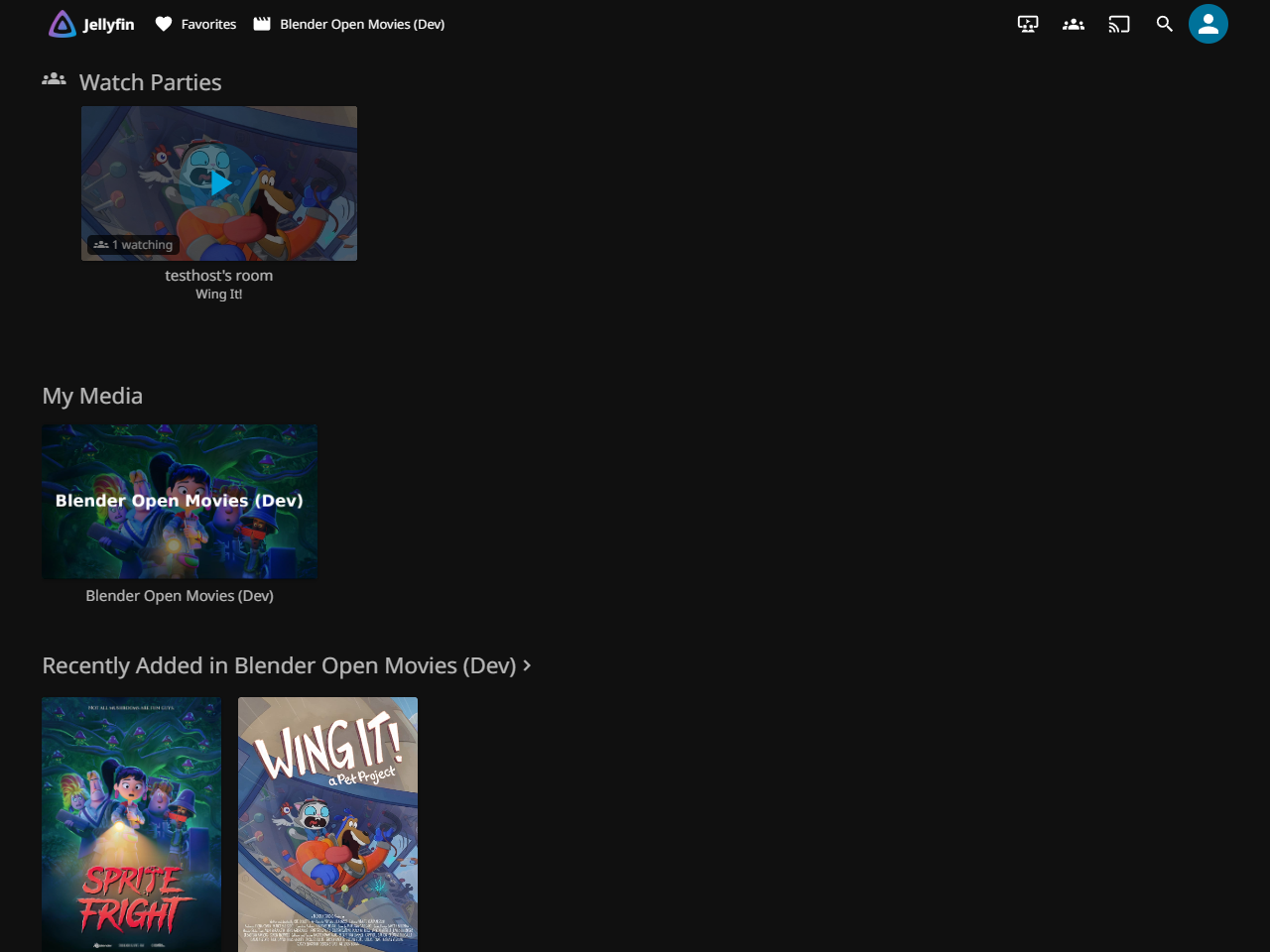Click the Jellyfin logo home link
Image resolution: width=1270 pixels, height=952 pixels.
(x=91, y=24)
